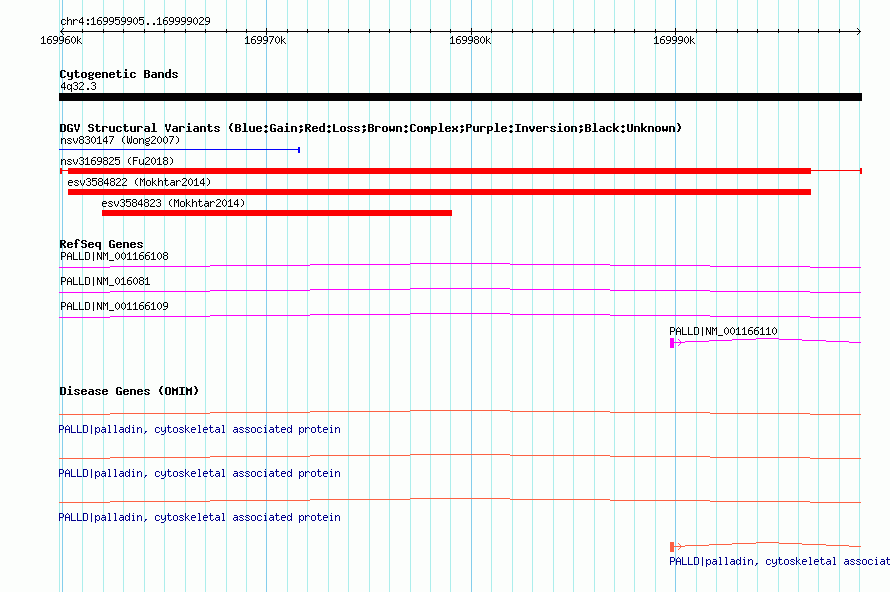Click the NM_001166110 magenta exon start marker

point(672,343)
